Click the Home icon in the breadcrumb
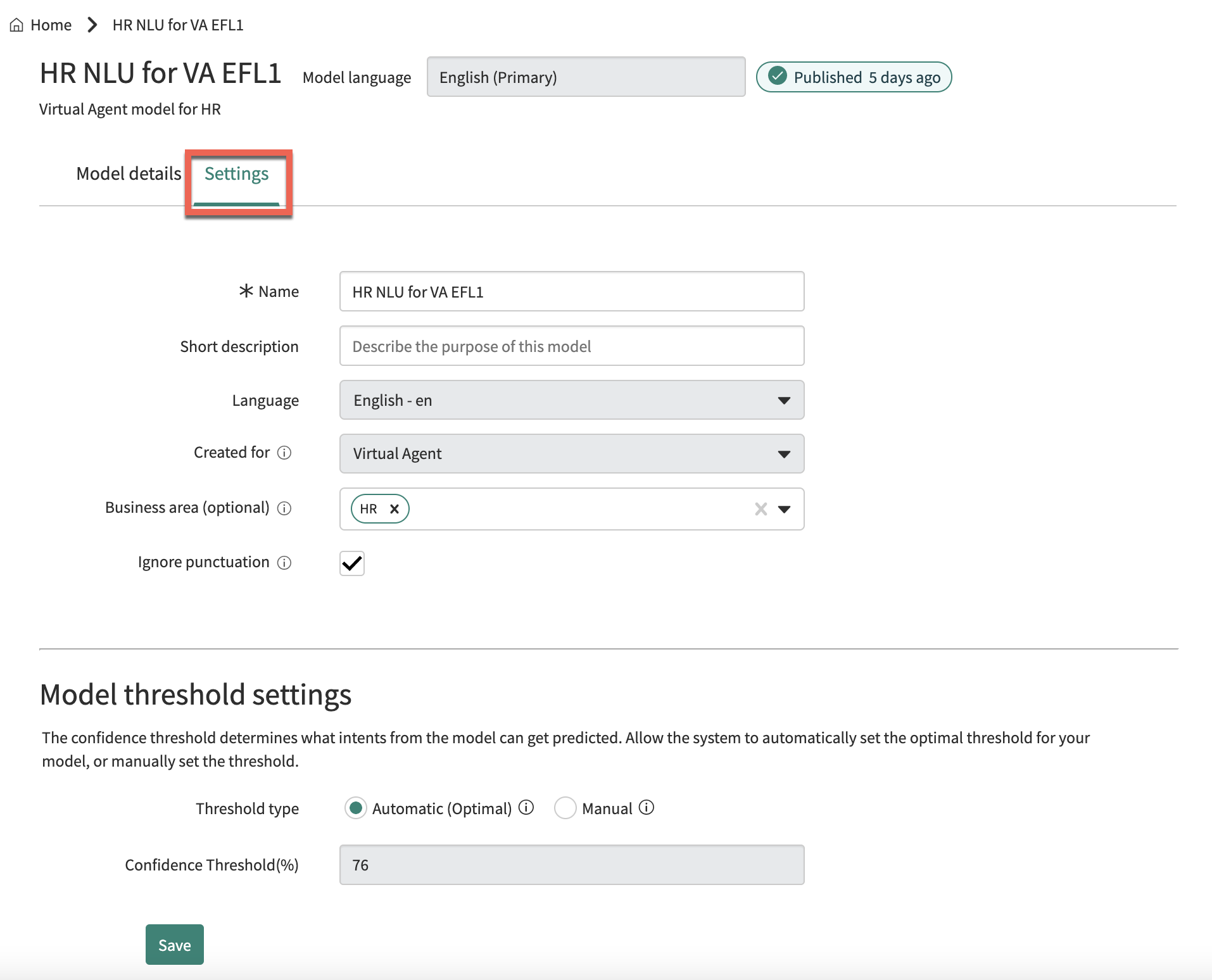The width and height of the screenshot is (1212, 980). pyautogui.click(x=16, y=25)
